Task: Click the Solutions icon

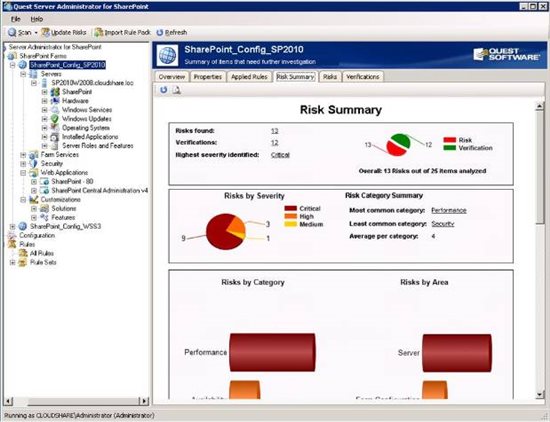Action: [x=45, y=208]
